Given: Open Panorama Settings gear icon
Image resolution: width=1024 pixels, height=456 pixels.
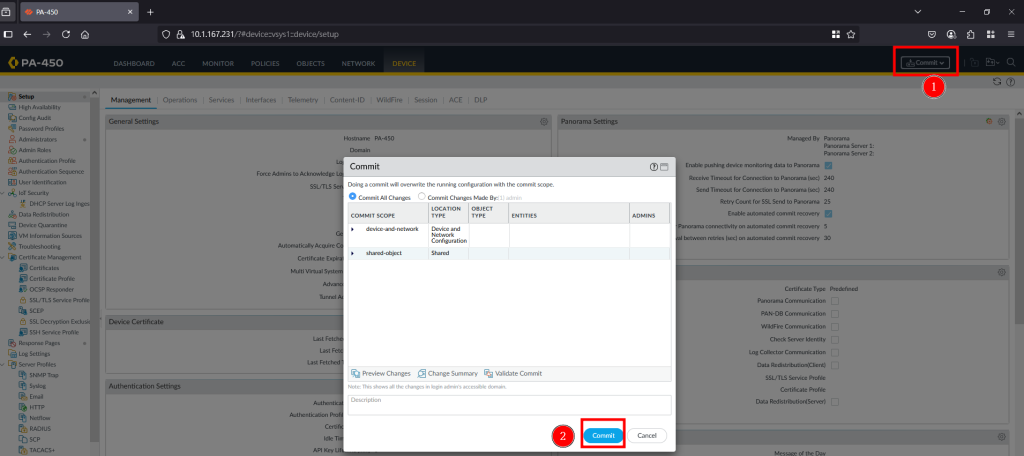Looking at the screenshot, I should [1002, 122].
